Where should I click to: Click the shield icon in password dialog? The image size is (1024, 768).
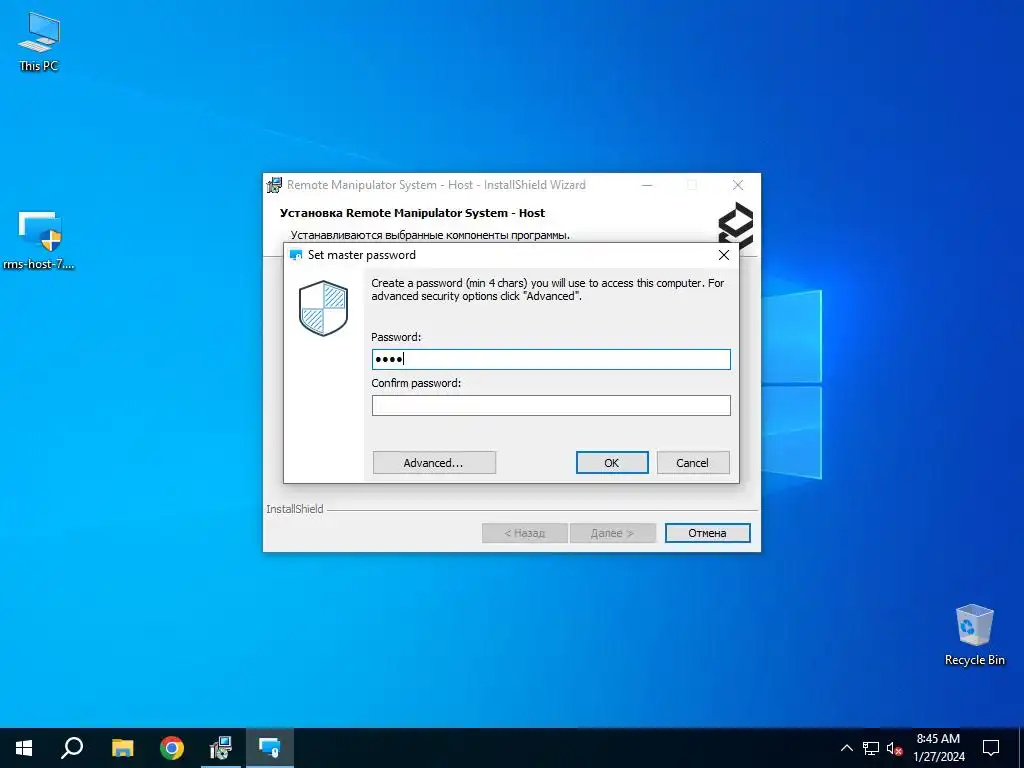323,308
